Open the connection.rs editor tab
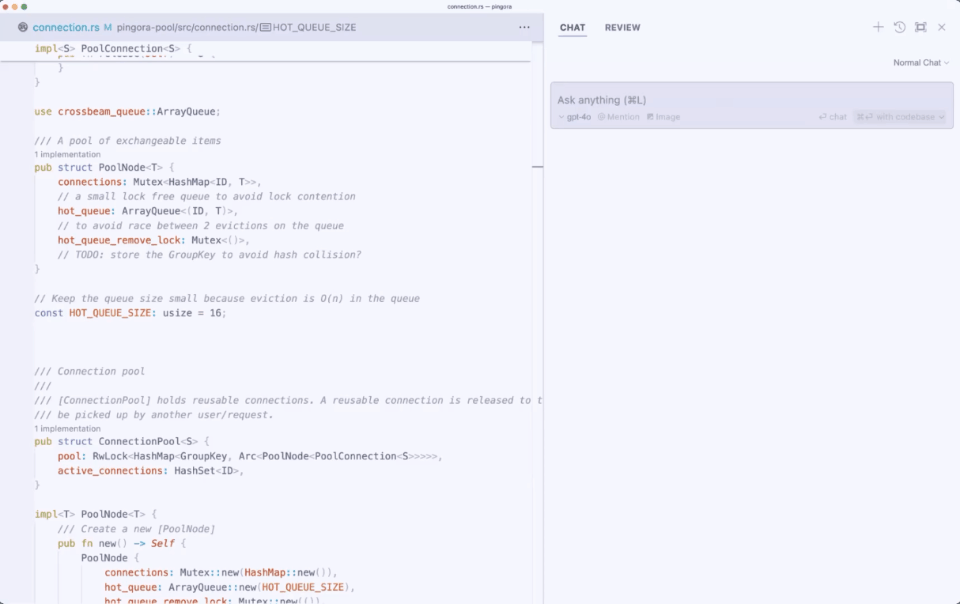This screenshot has width=960, height=604. pyautogui.click(x=66, y=28)
